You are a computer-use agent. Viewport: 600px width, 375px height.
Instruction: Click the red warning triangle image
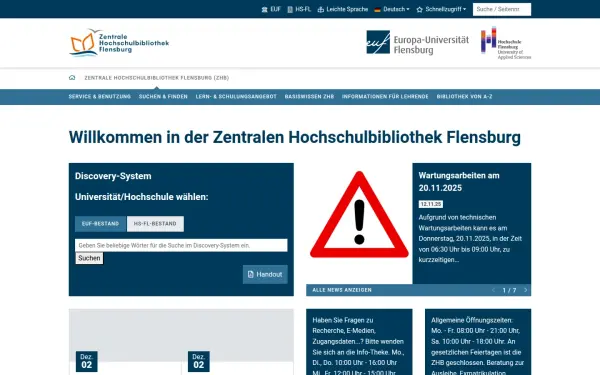(x=359, y=215)
